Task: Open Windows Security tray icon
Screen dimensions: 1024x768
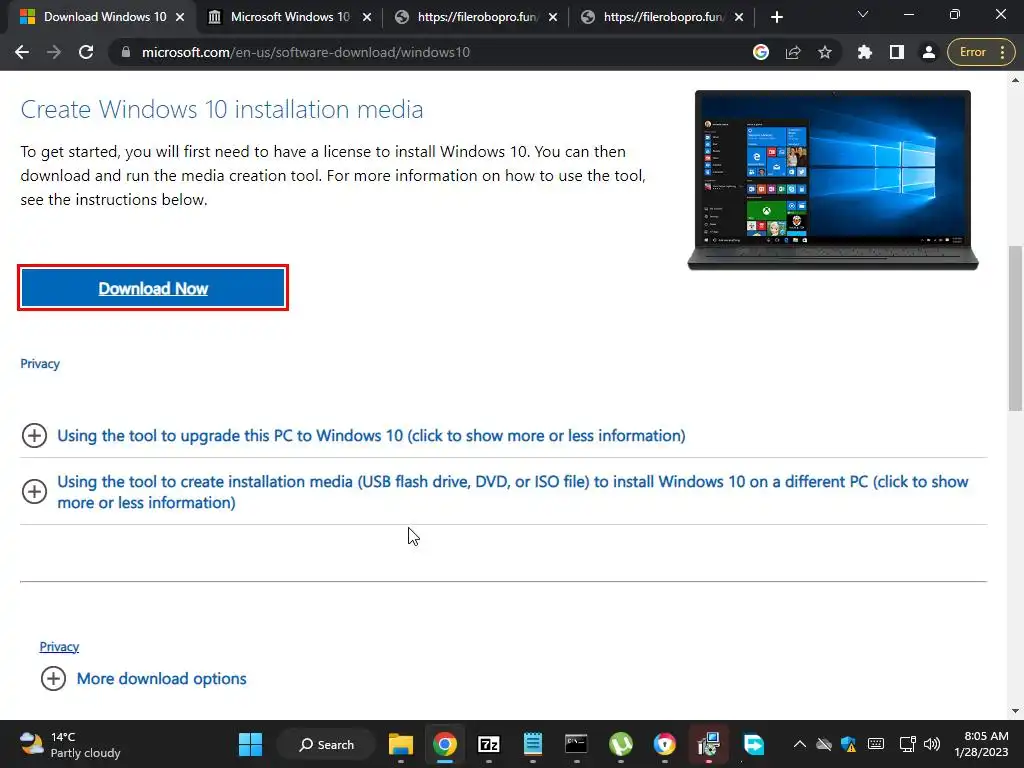Action: pos(848,744)
